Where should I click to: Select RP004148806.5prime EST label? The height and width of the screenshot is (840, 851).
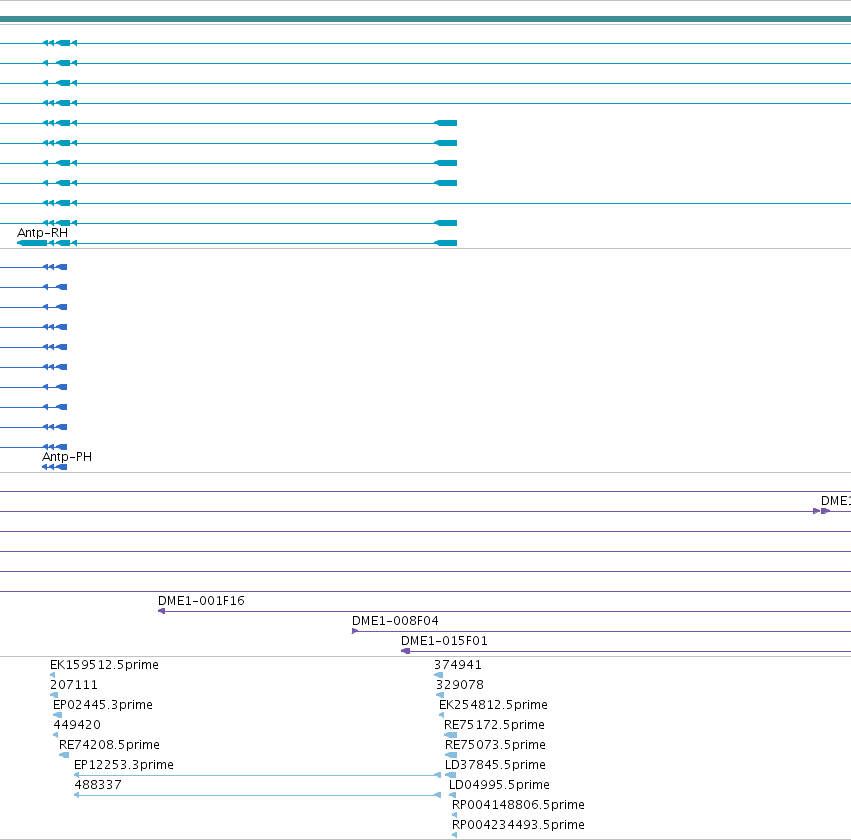518,805
